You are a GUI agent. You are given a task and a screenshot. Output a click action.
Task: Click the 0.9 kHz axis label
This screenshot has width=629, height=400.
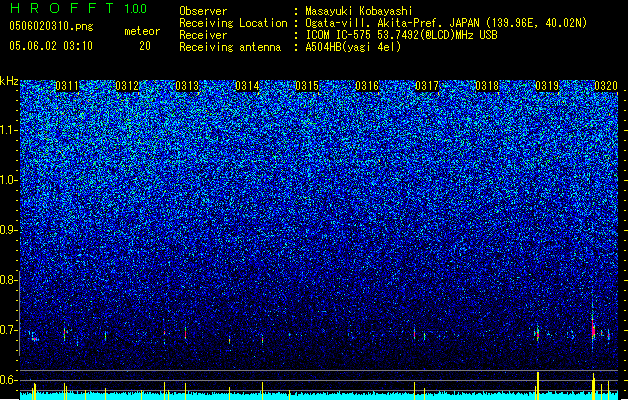point(9,230)
